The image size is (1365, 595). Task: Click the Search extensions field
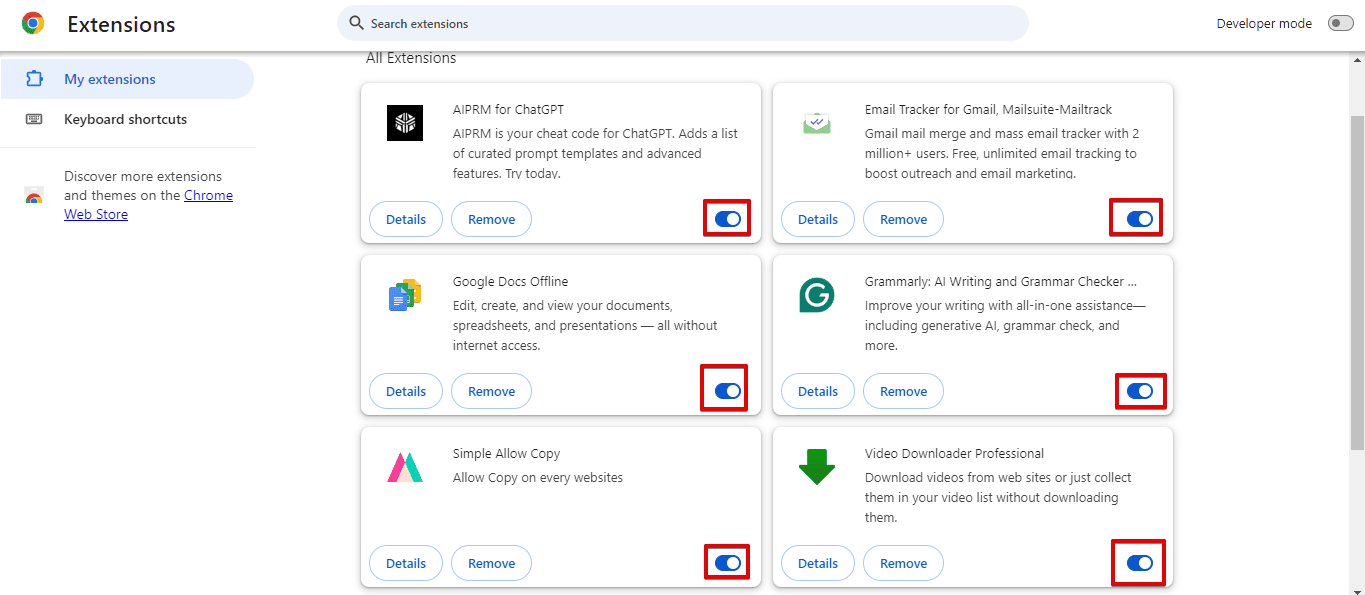tap(690, 23)
